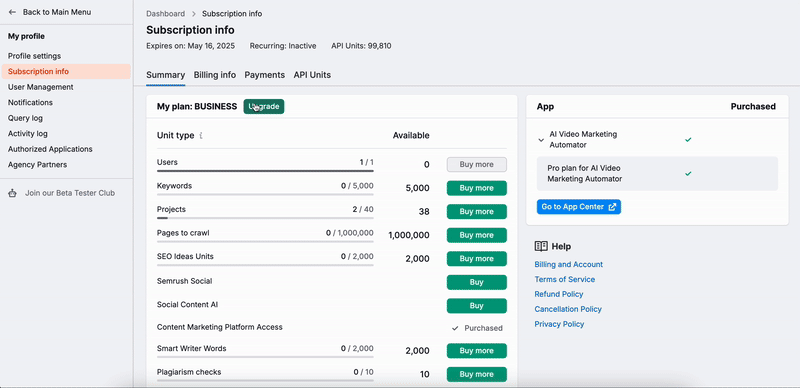800x388 pixels.
Task: Buy more SEO Ideas Units
Action: [x=477, y=258]
